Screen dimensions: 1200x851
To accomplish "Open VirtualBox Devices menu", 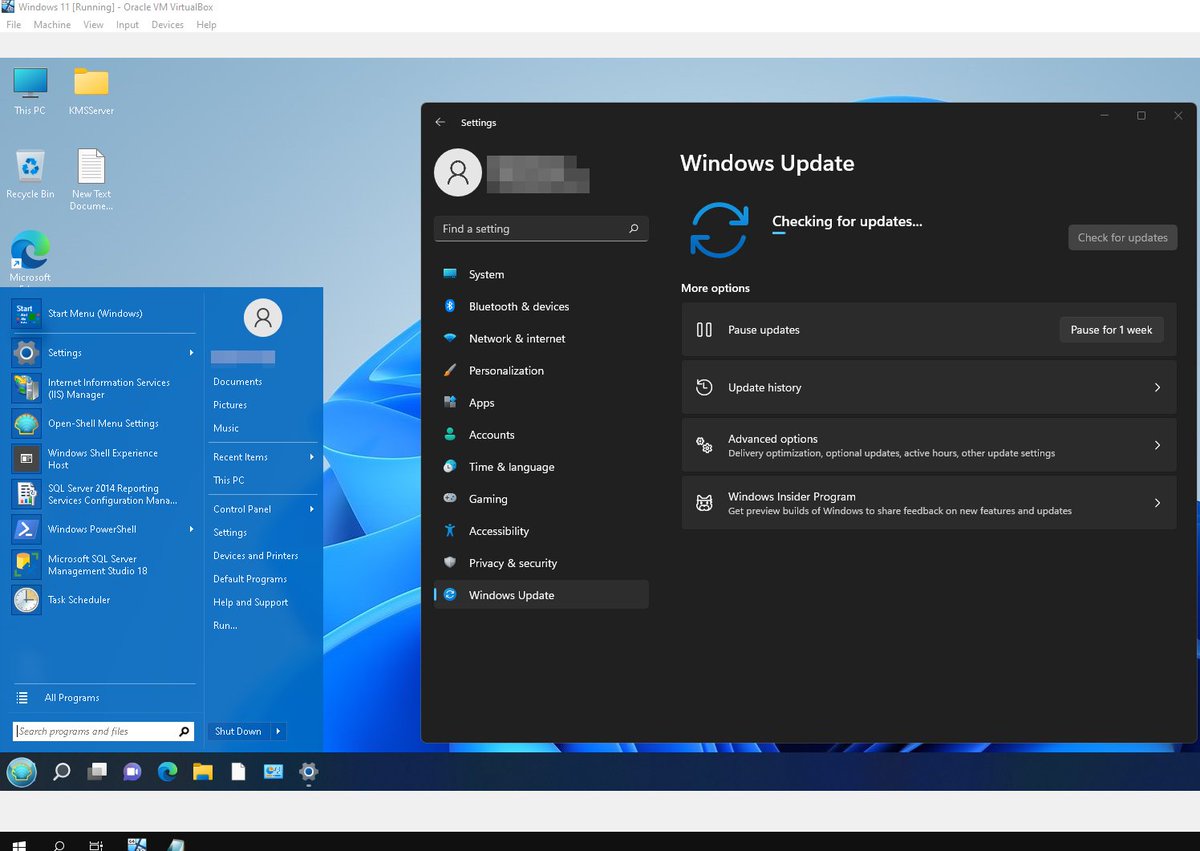I will point(167,24).
